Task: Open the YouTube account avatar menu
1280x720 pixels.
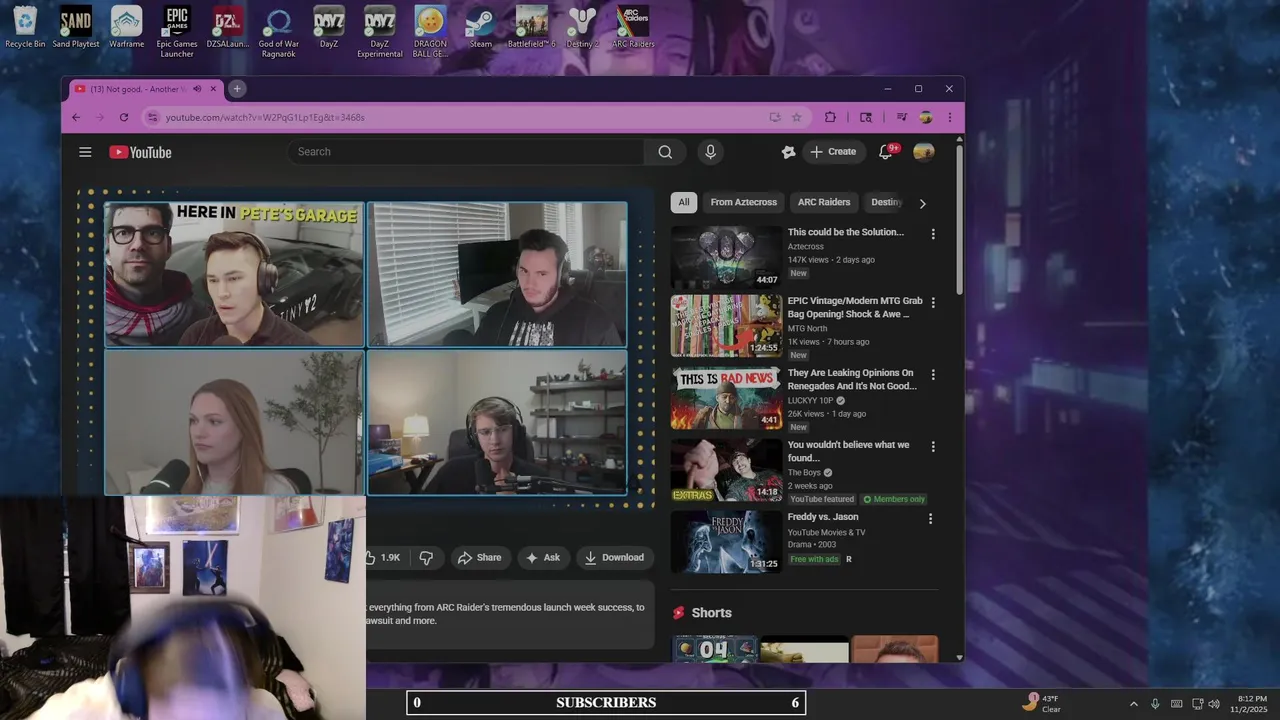Action: click(x=924, y=152)
